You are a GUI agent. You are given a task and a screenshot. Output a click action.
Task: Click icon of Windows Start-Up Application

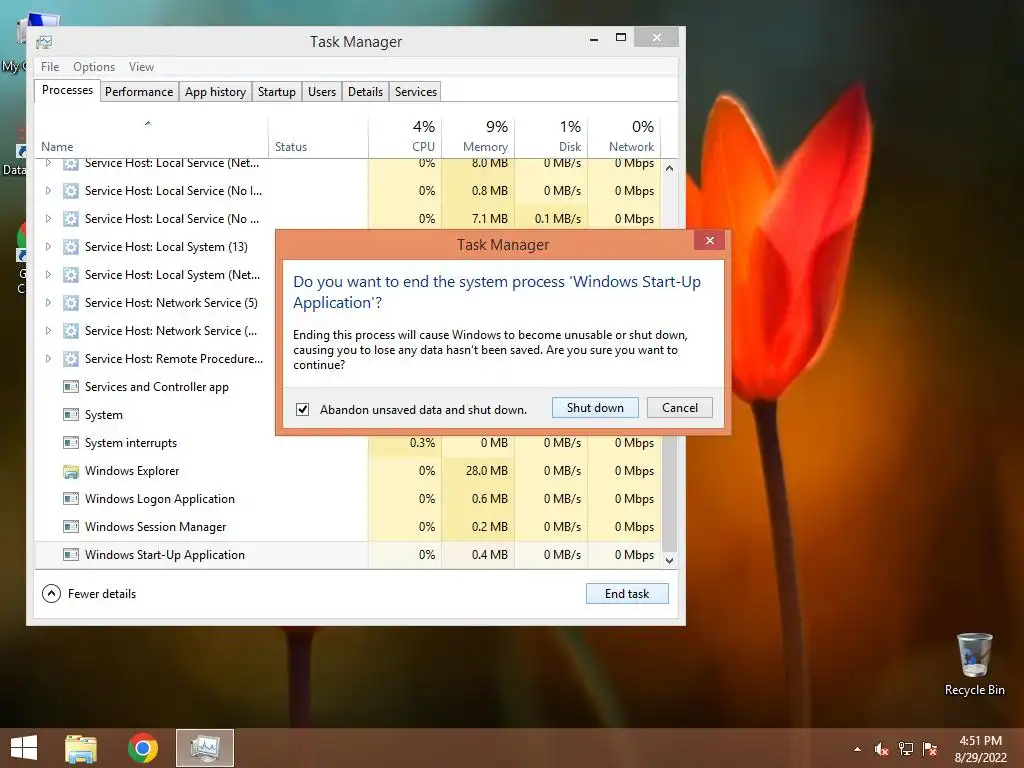[71, 555]
